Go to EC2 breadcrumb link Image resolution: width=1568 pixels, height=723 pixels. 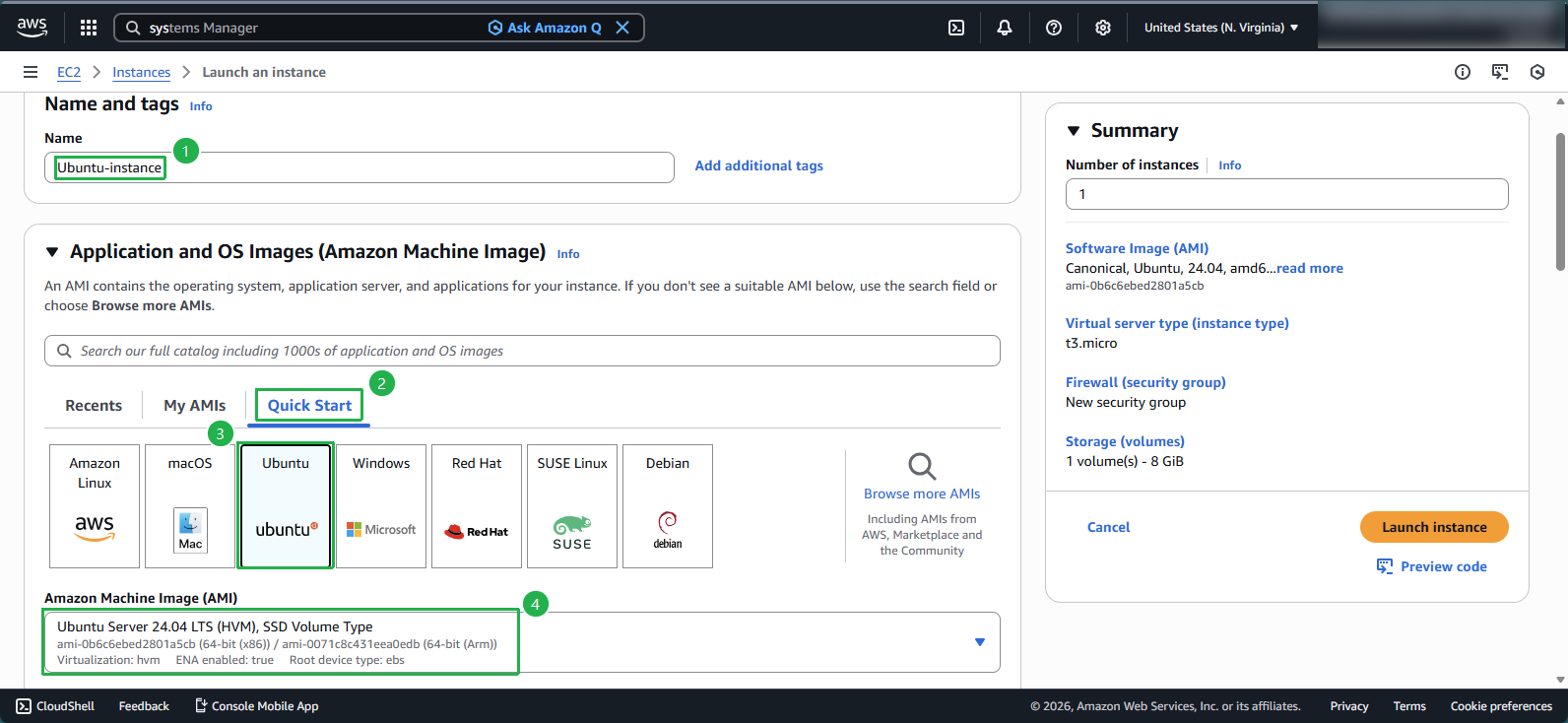[69, 72]
